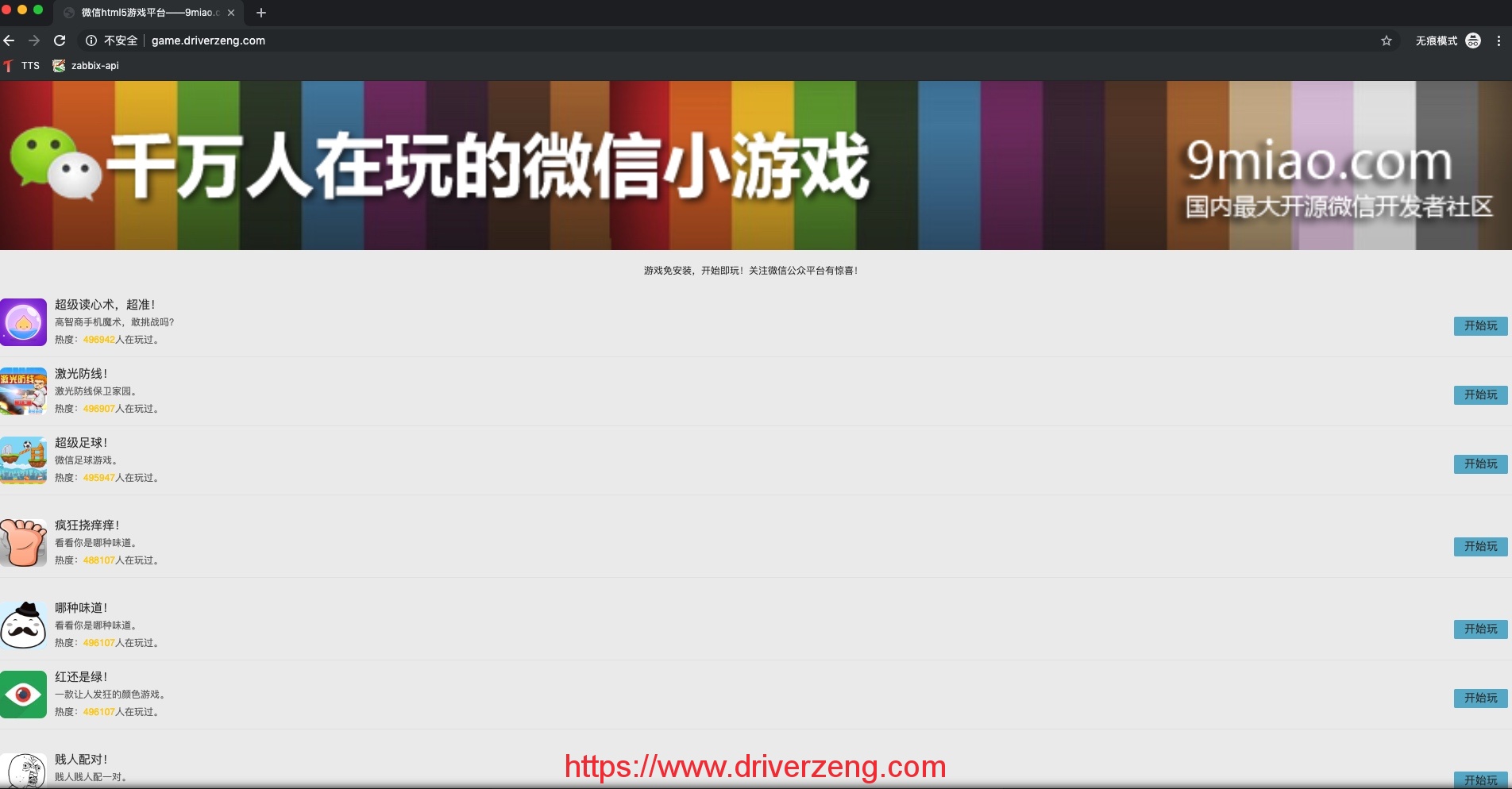Open the 贱人配对 meme face icon
This screenshot has height=789, width=1512.
24,771
